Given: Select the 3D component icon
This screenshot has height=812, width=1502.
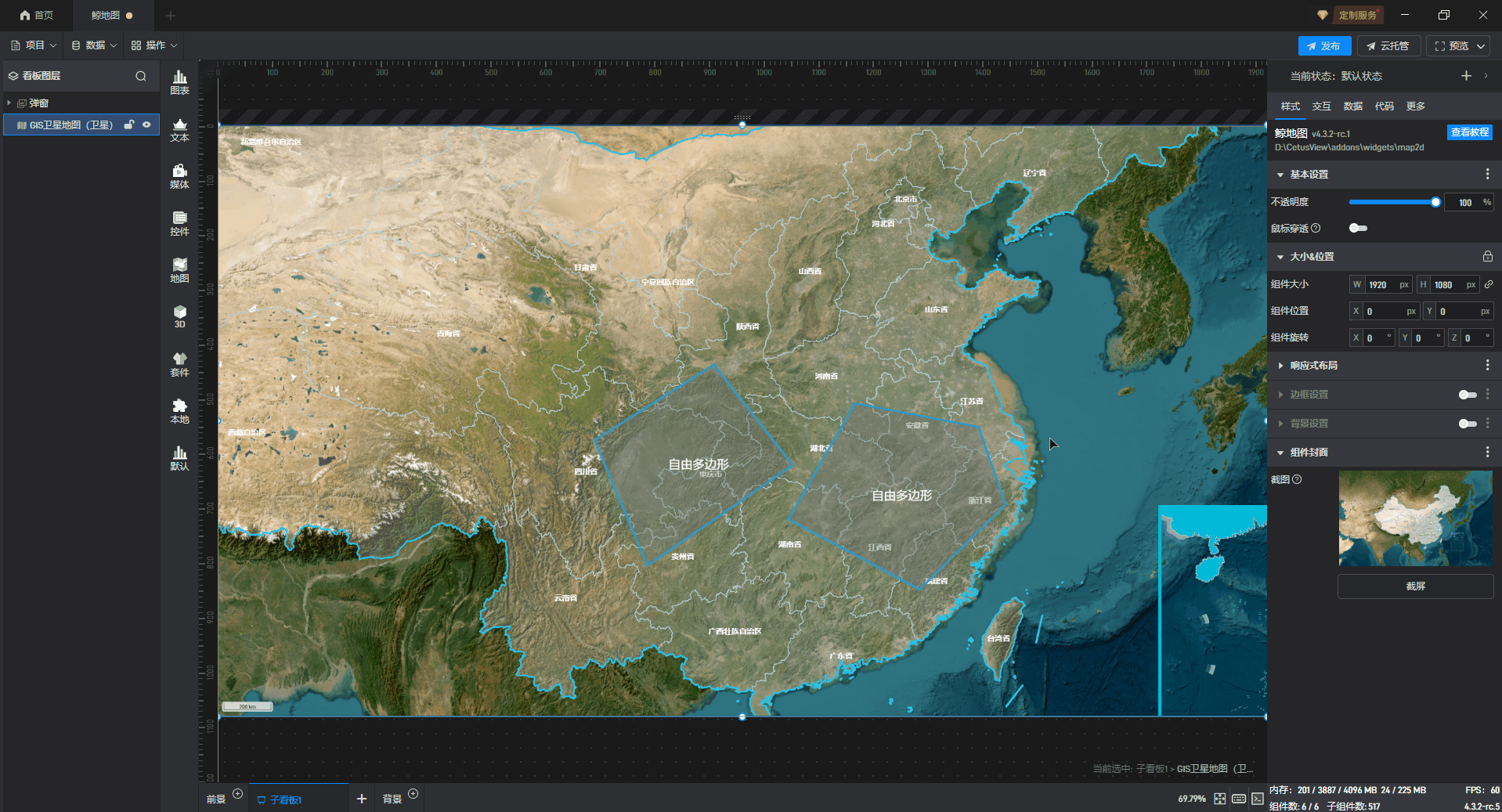Looking at the screenshot, I should point(179,316).
